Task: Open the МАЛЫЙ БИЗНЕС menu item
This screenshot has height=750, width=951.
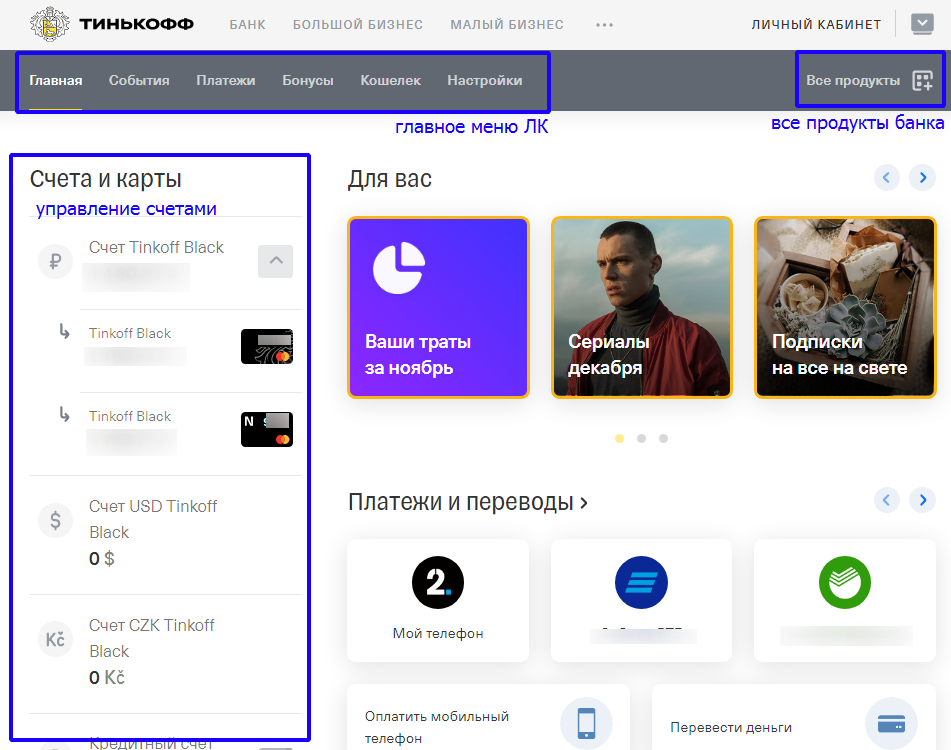Action: [507, 25]
